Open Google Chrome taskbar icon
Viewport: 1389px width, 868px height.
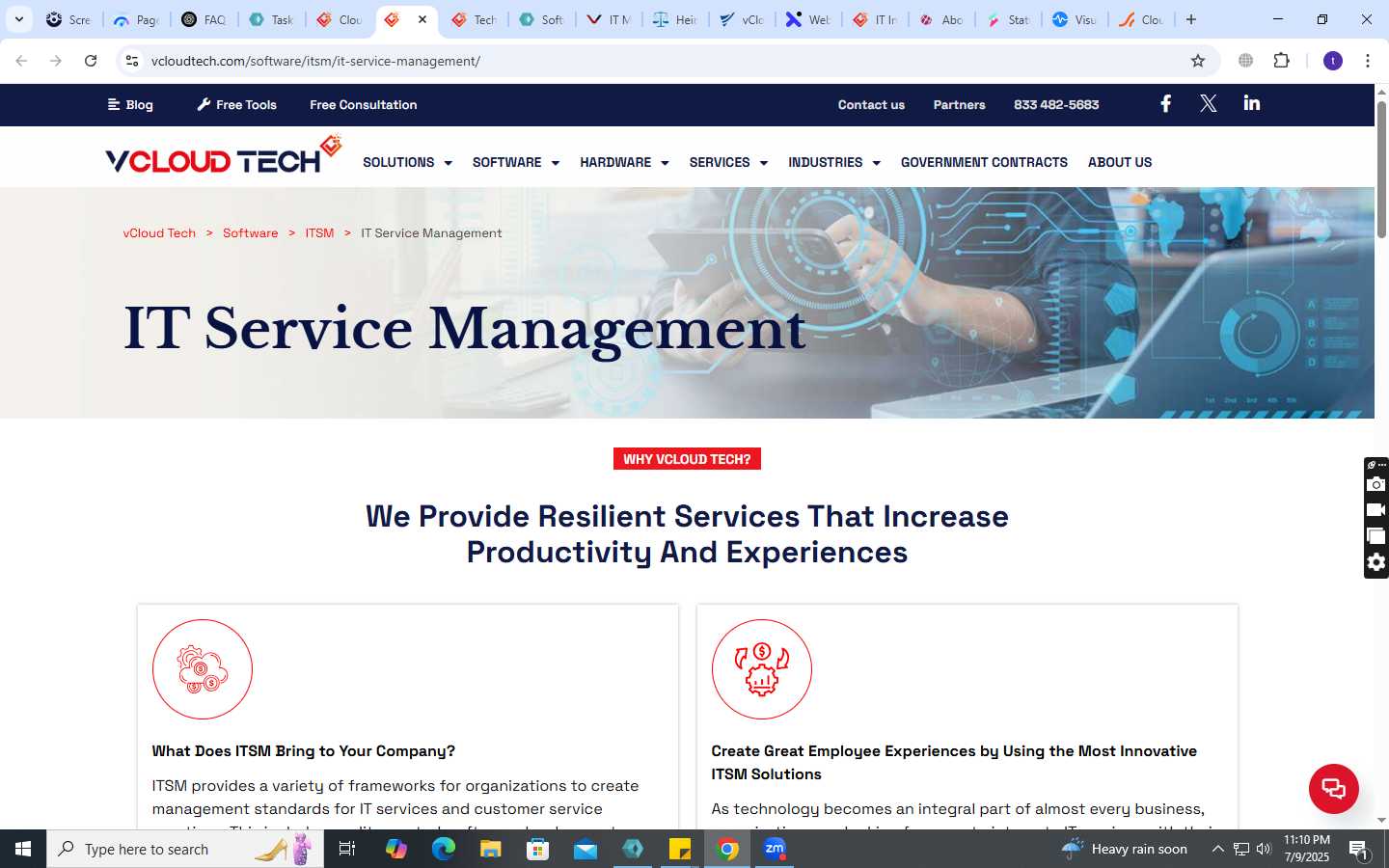click(727, 849)
